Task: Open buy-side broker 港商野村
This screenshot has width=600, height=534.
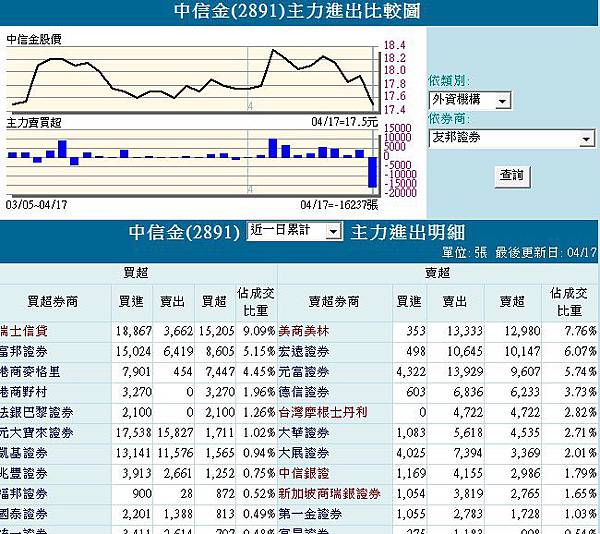Action: point(24,392)
